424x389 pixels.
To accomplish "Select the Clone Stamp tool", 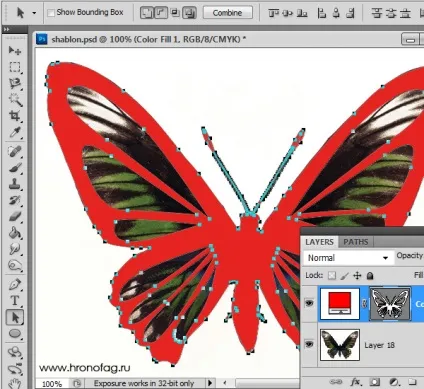I will pyautogui.click(x=14, y=184).
